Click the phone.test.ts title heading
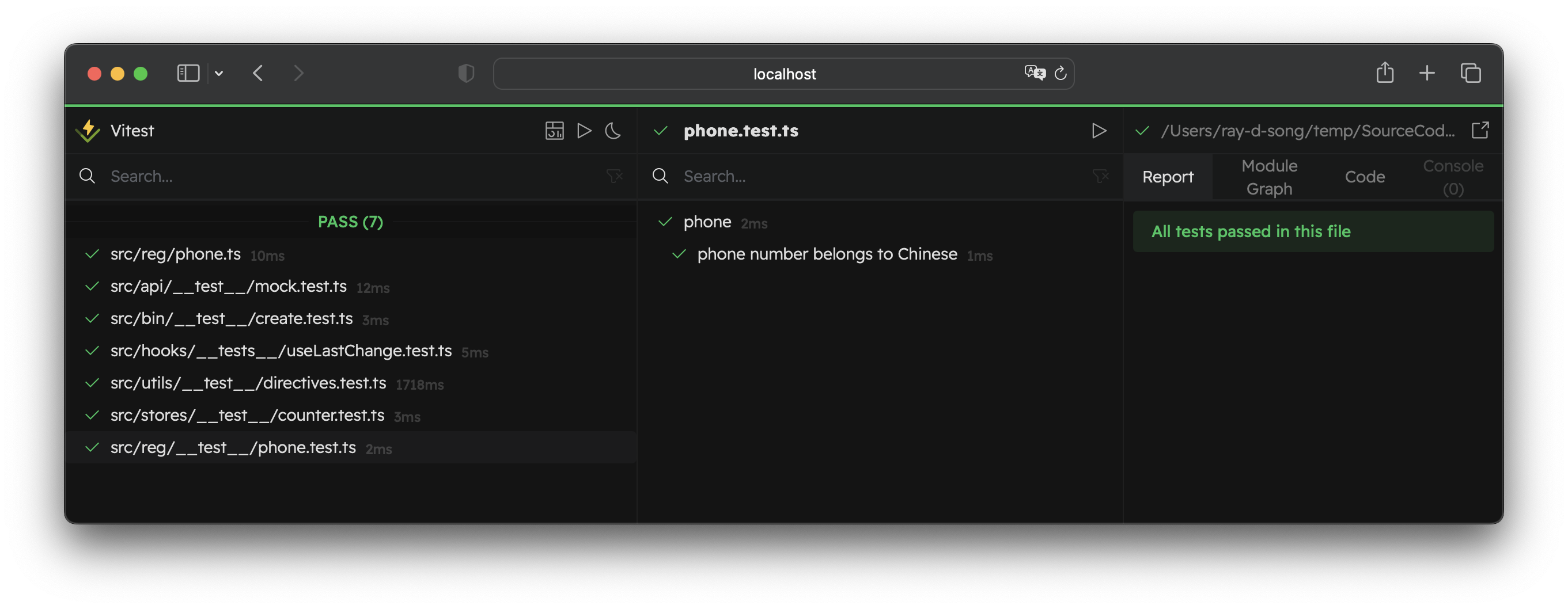The width and height of the screenshot is (1568, 609). [x=741, y=131]
